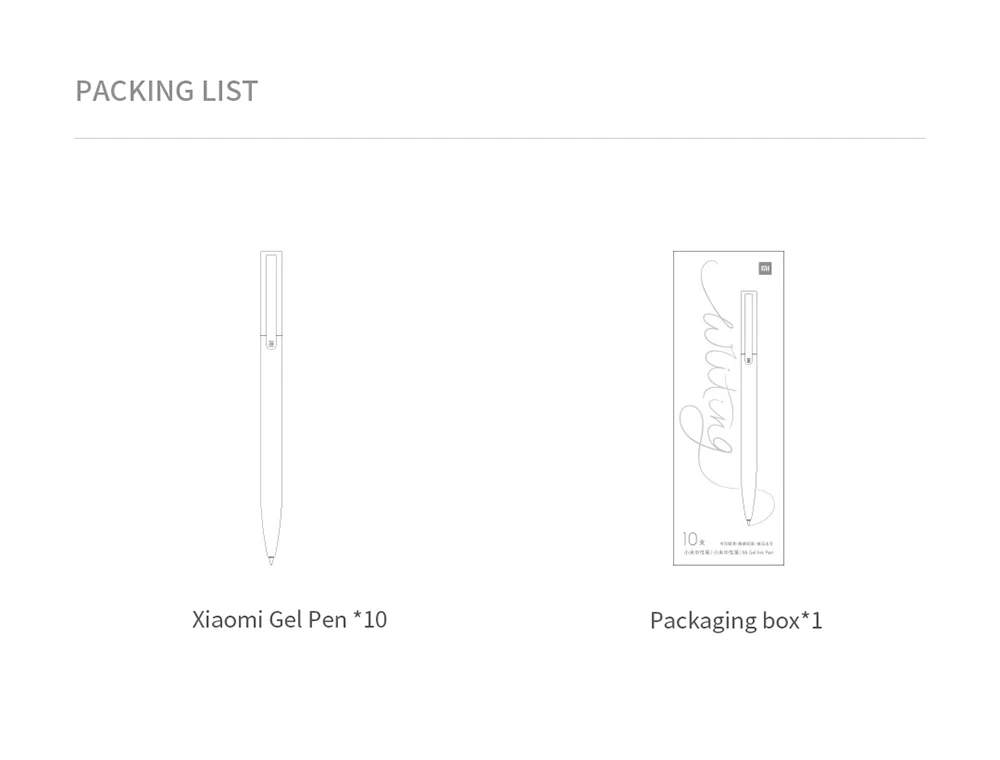Image resolution: width=1000 pixels, height=760 pixels.
Task: Click the small Mi logo on boxed pen
Action: (x=749, y=360)
